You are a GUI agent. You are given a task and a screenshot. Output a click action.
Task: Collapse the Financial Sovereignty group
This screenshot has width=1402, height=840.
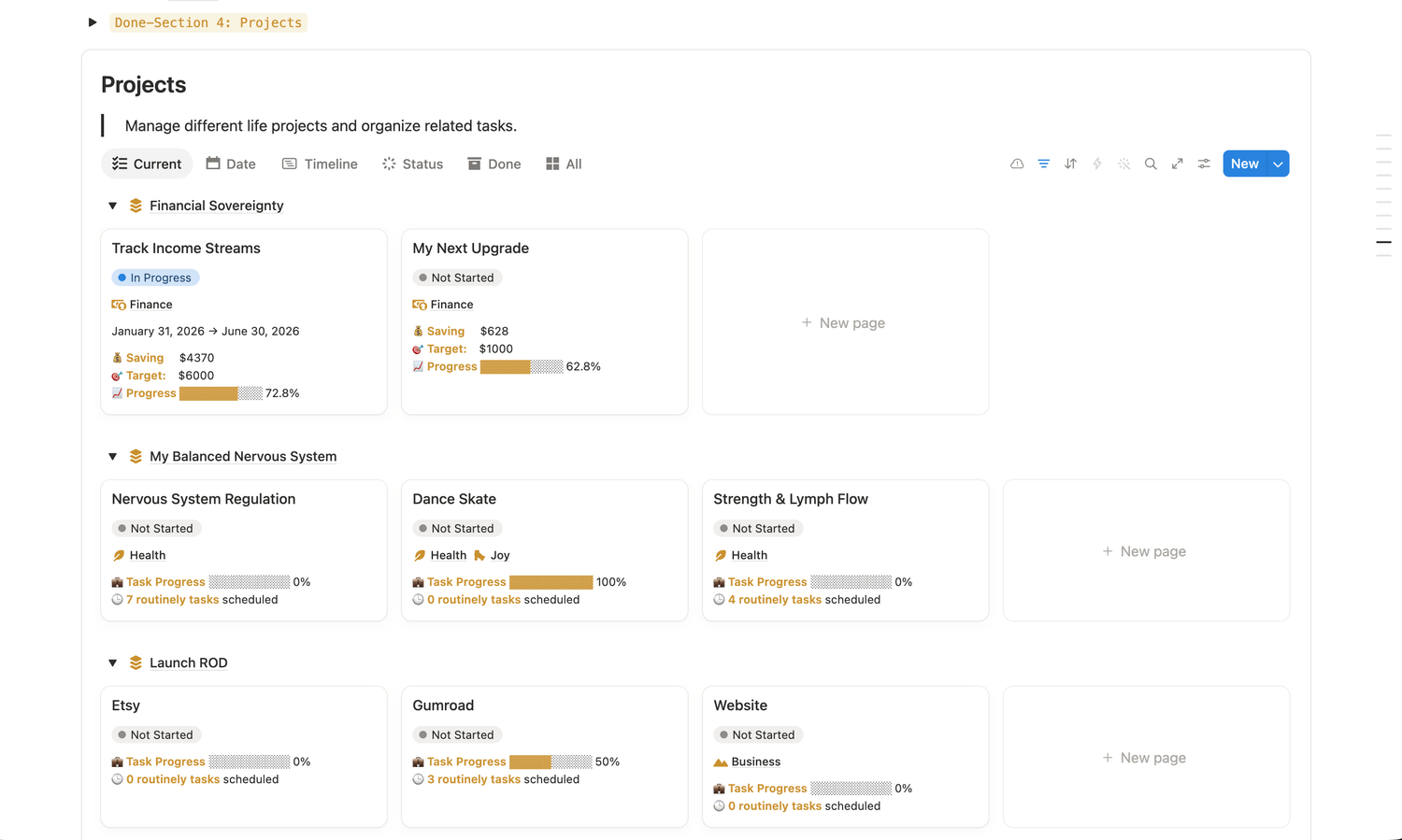coord(112,206)
